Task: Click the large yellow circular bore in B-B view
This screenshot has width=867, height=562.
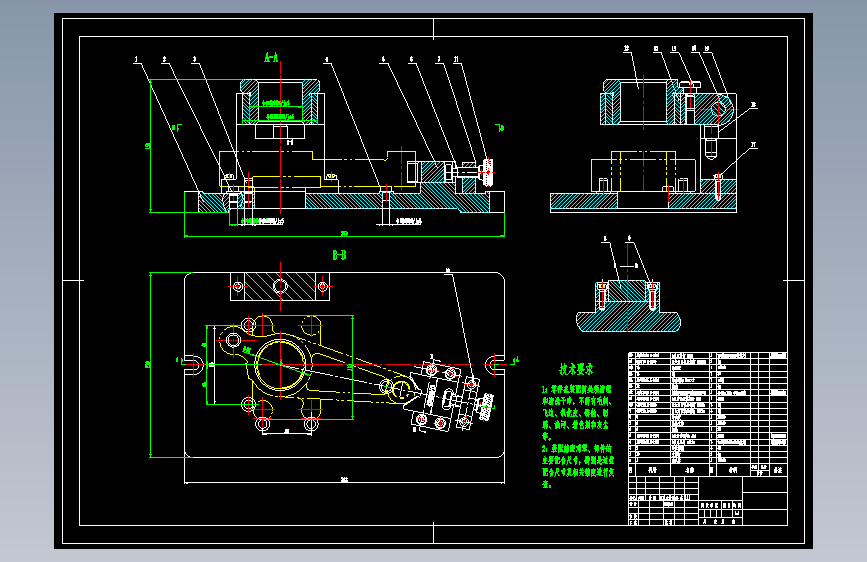Action: pos(280,364)
